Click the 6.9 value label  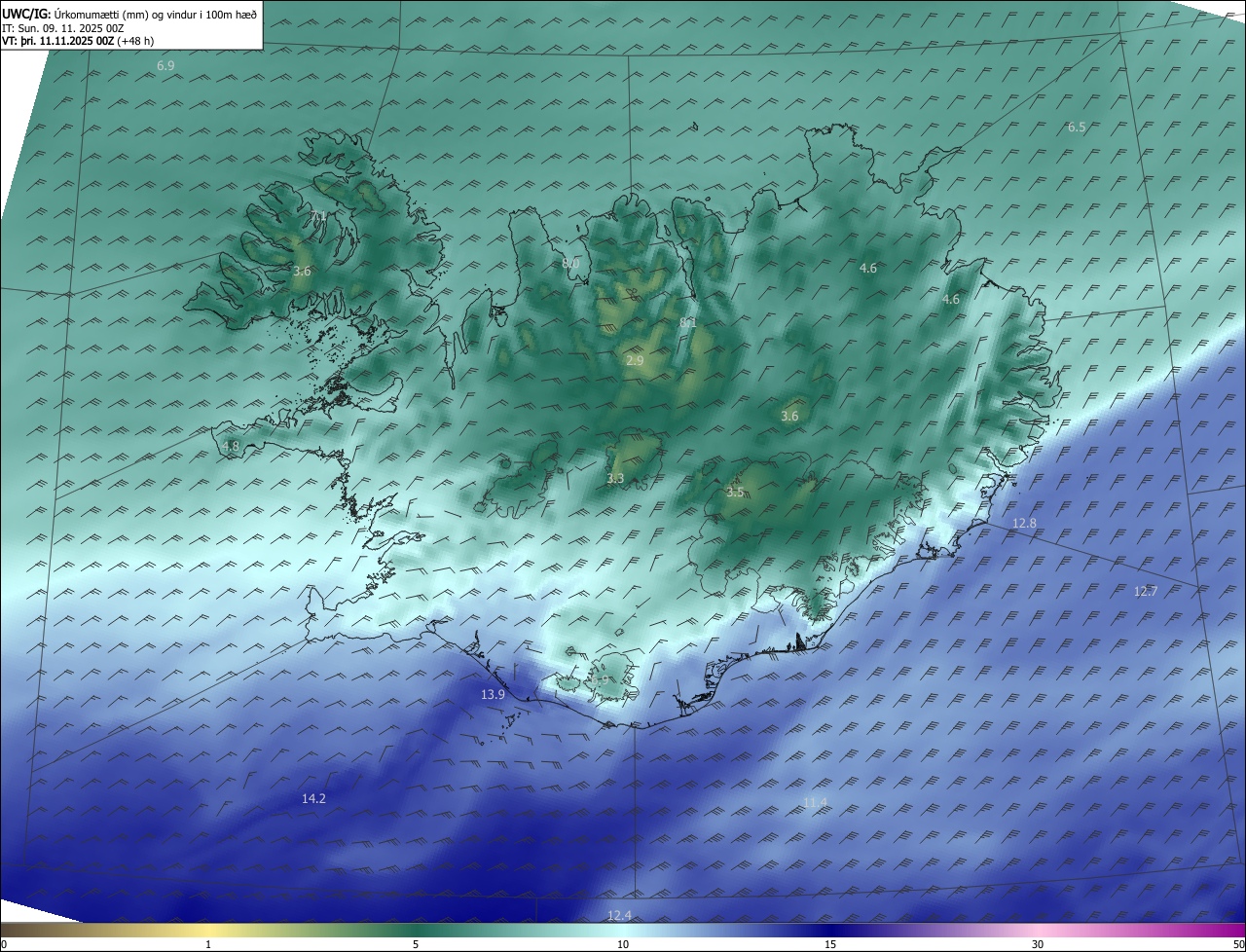pyautogui.click(x=165, y=66)
